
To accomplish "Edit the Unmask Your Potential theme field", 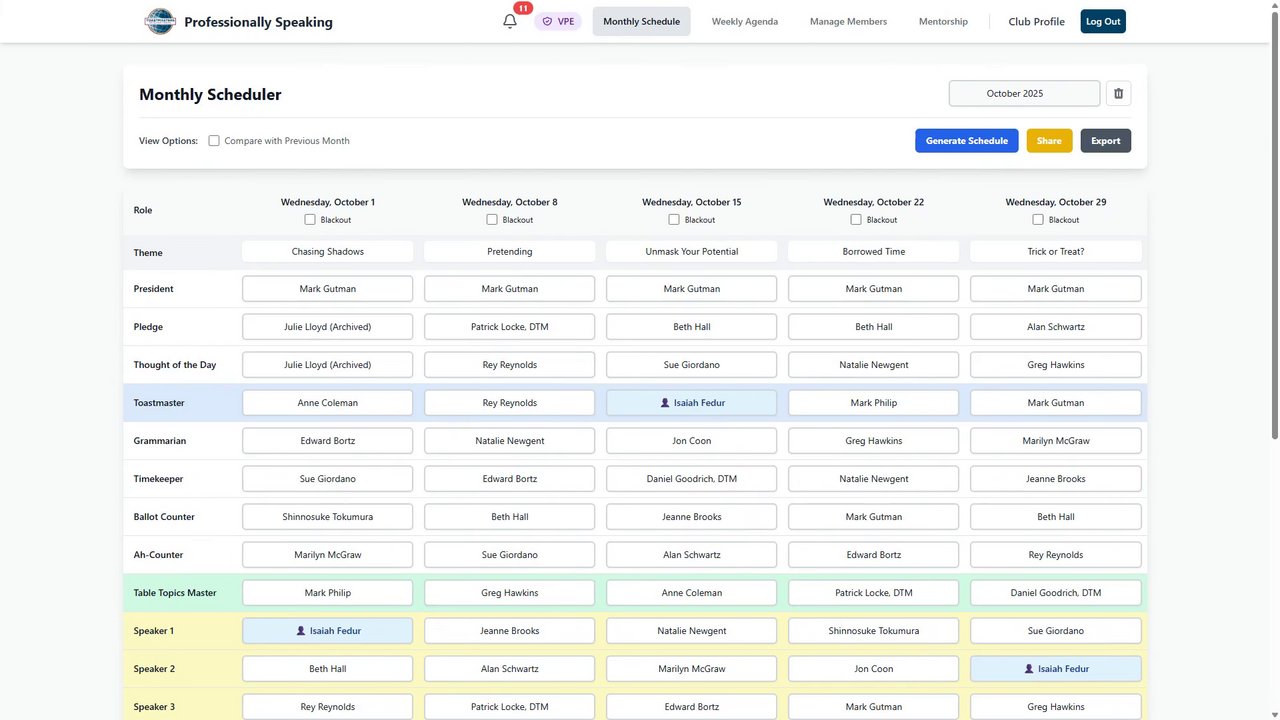I will (x=692, y=252).
